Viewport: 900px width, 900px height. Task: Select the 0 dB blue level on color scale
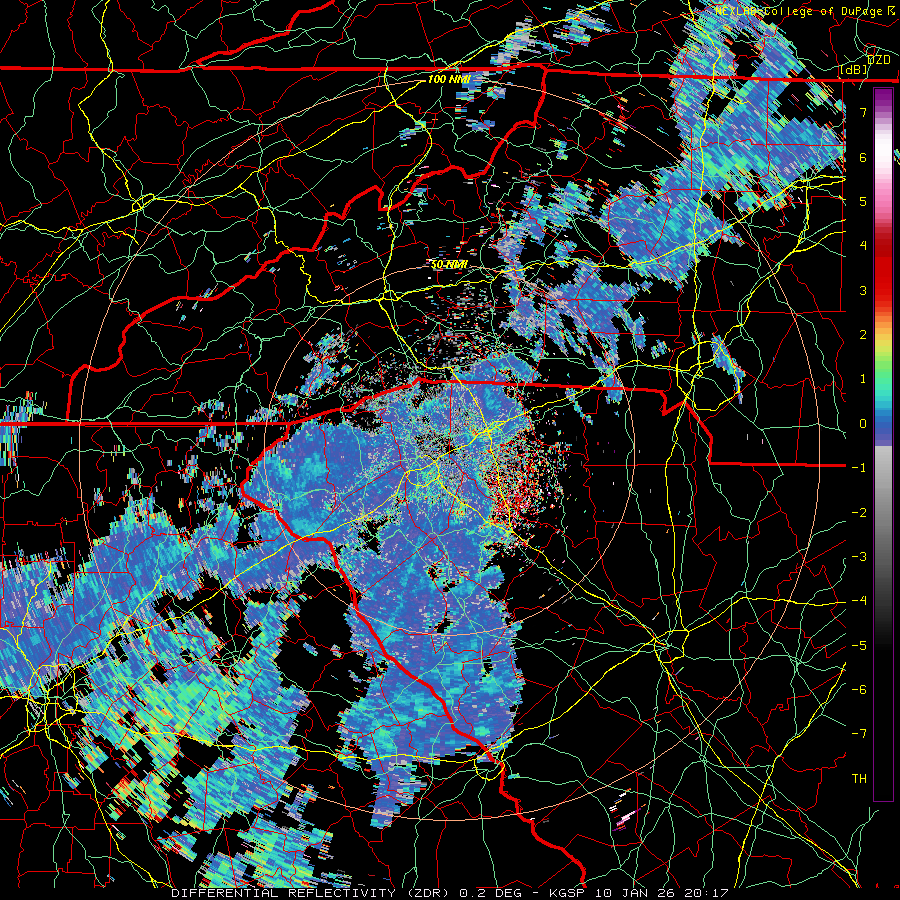[863, 424]
